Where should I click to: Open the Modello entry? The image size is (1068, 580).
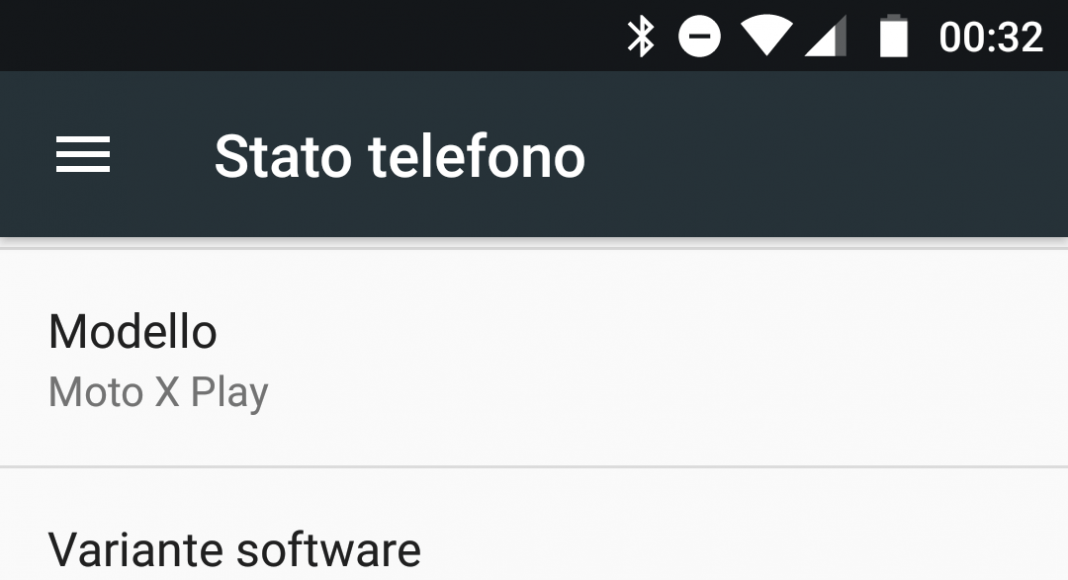534,358
